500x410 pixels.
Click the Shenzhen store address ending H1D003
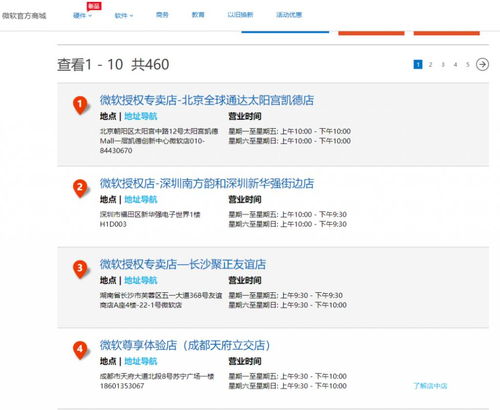tap(150, 219)
